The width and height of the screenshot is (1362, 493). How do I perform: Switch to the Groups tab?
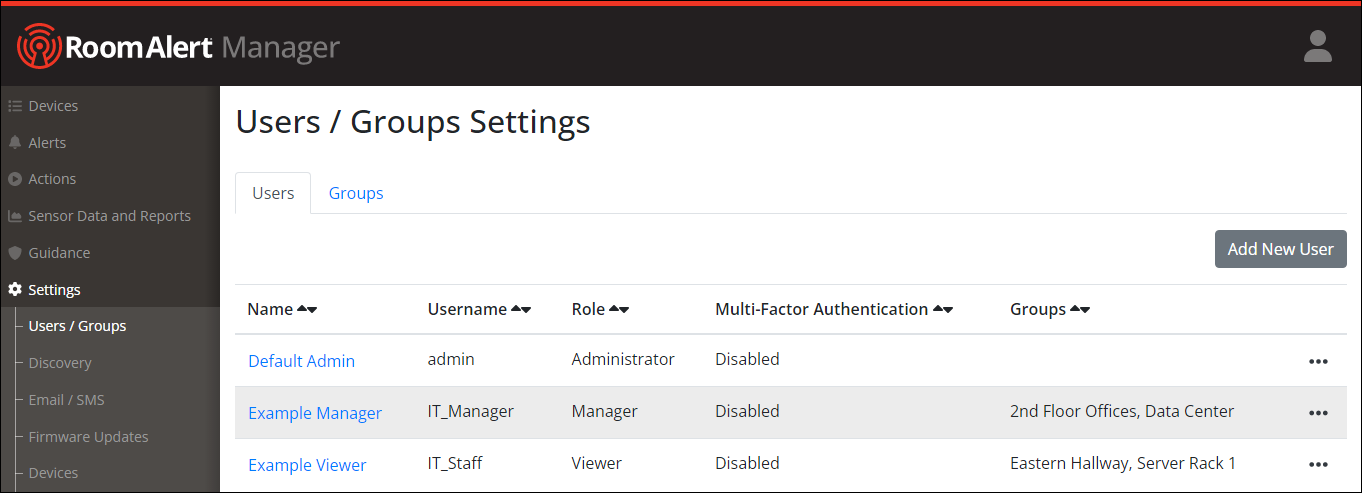[x=356, y=193]
